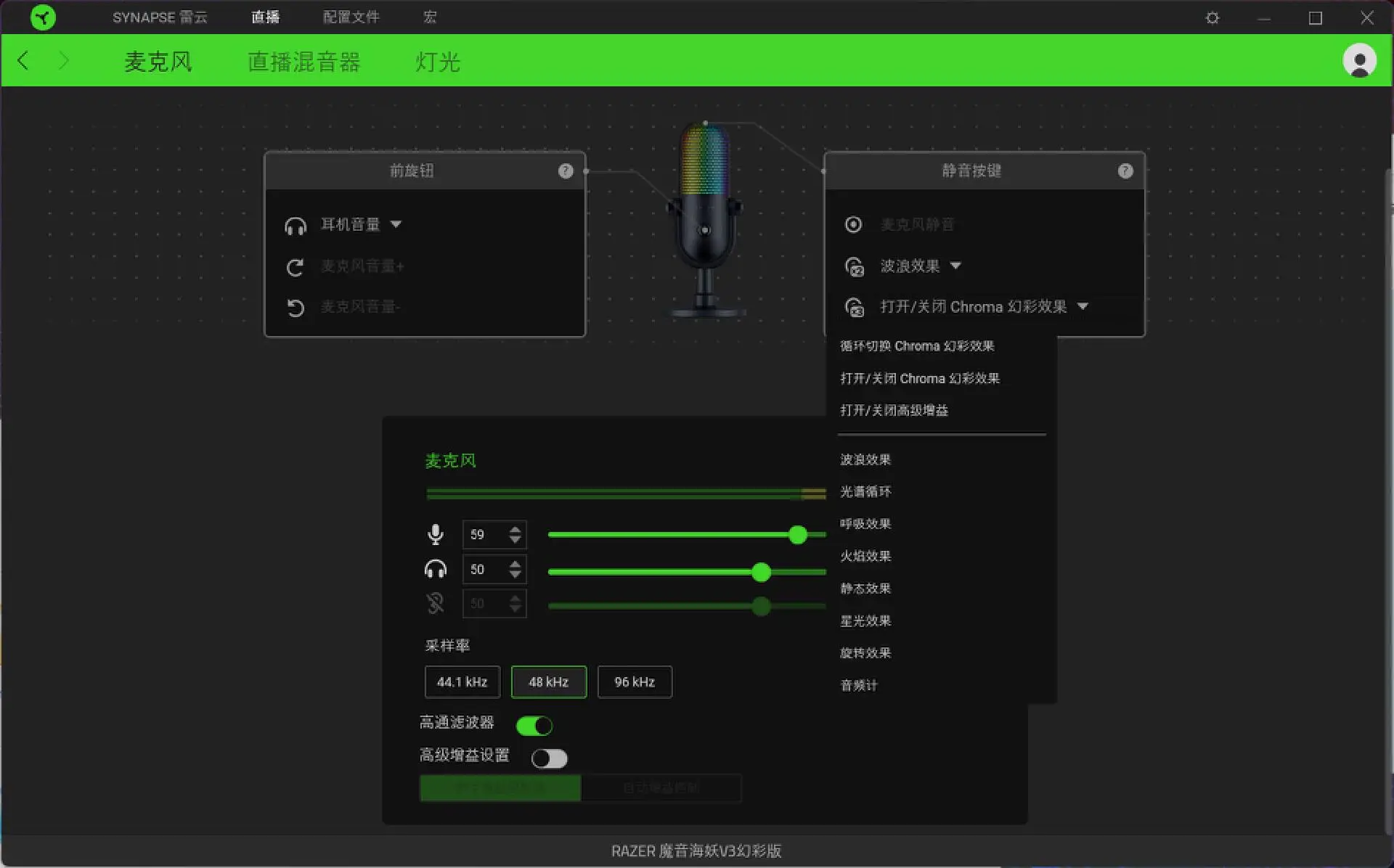The image size is (1394, 868).
Task: Decrease microphone volume with down stepper
Action: pos(515,540)
